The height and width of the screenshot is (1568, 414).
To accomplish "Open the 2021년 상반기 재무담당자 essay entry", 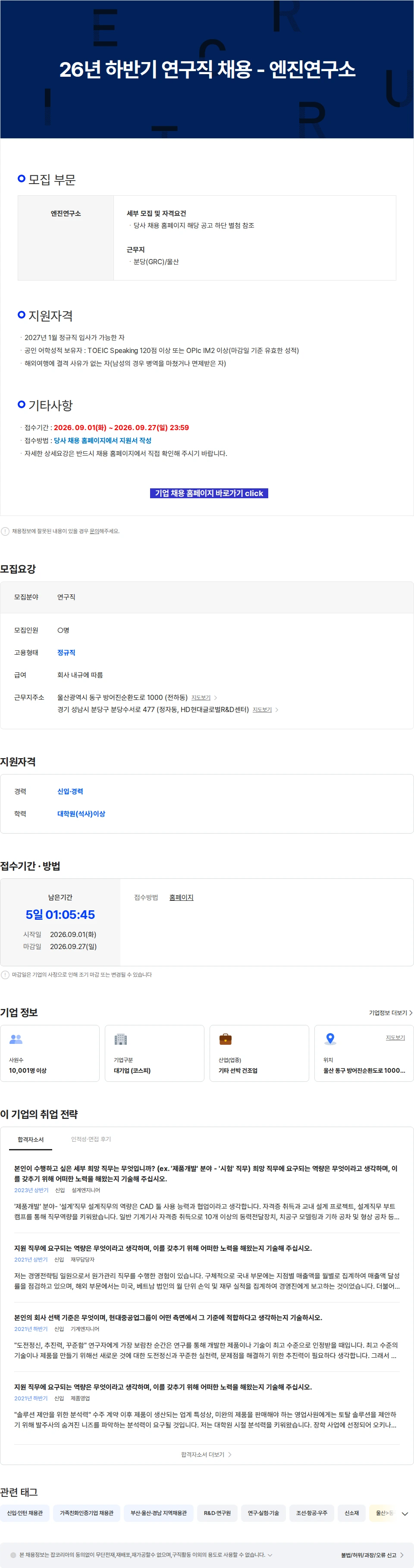I will (163, 1248).
